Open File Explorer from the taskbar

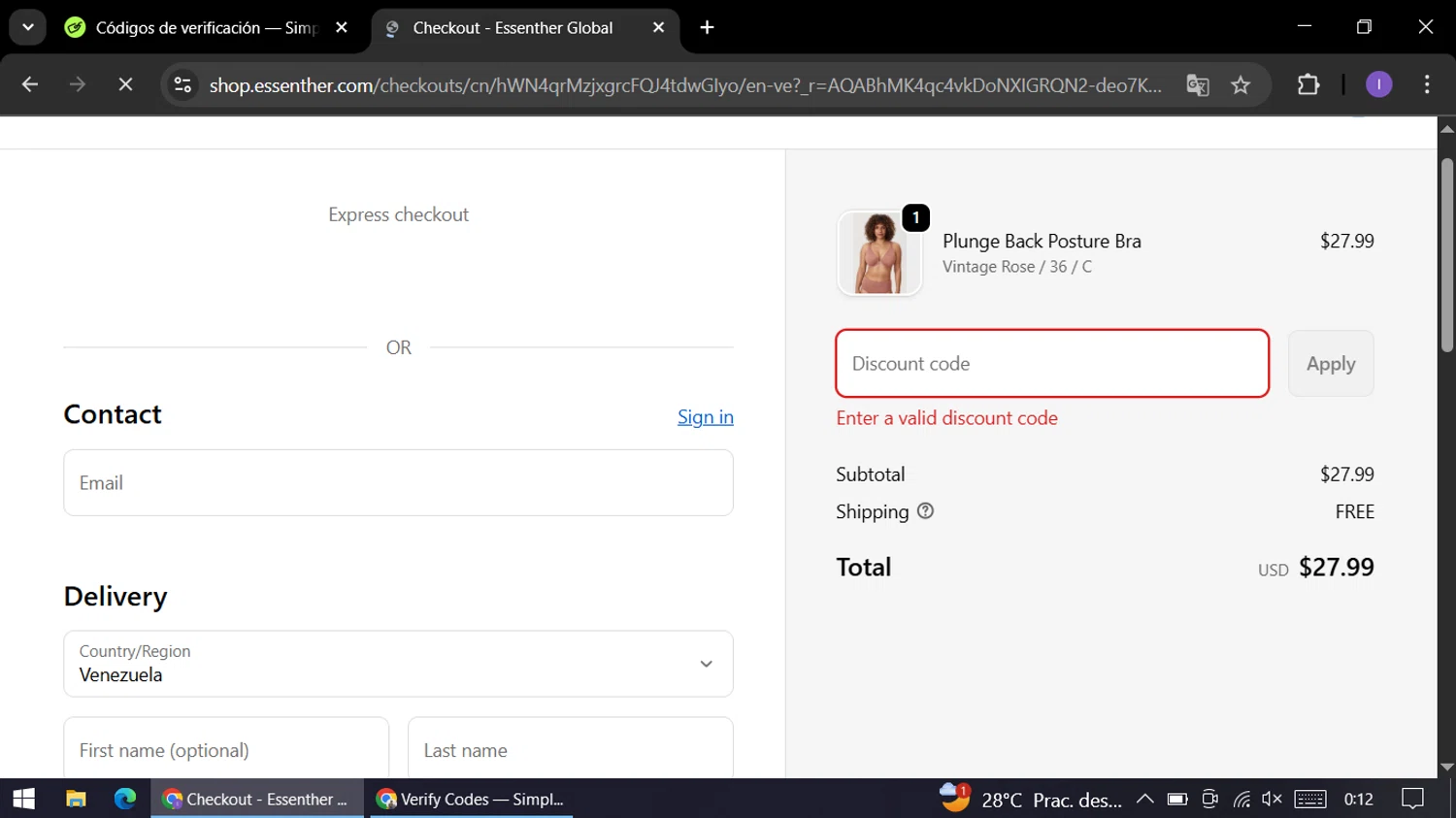pyautogui.click(x=76, y=799)
